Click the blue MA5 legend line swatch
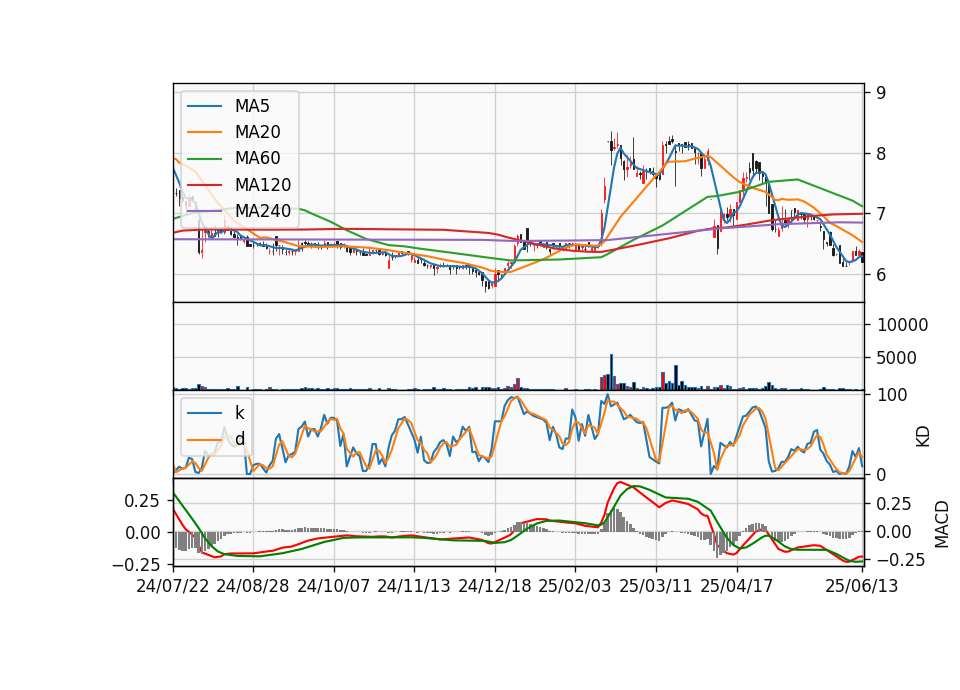960x690 pixels. coord(204,106)
